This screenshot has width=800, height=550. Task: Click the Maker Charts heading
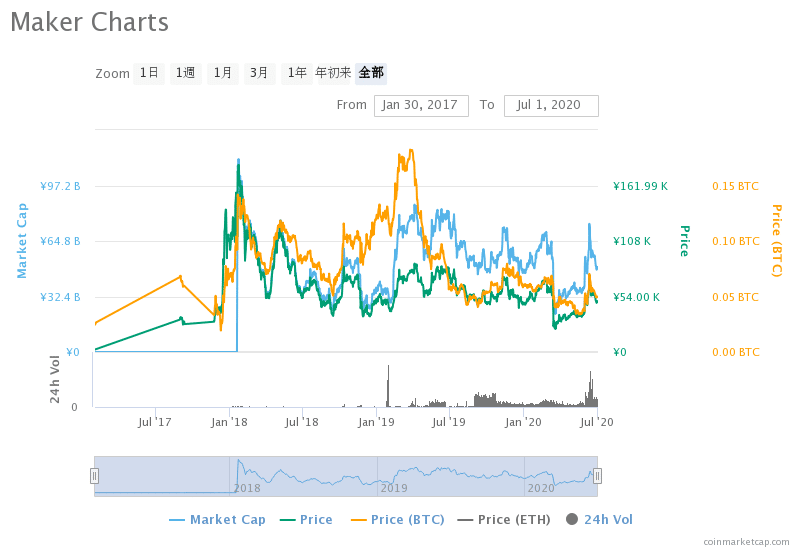(x=89, y=22)
